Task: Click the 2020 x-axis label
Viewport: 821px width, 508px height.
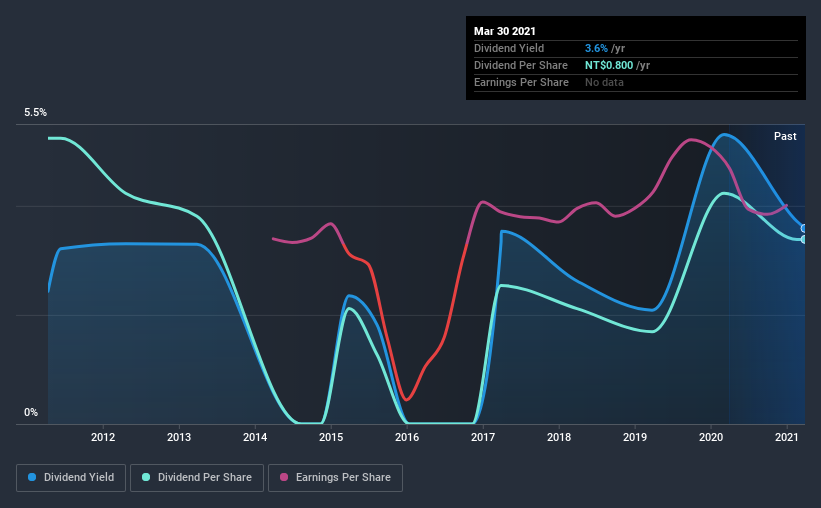Action: tap(711, 437)
